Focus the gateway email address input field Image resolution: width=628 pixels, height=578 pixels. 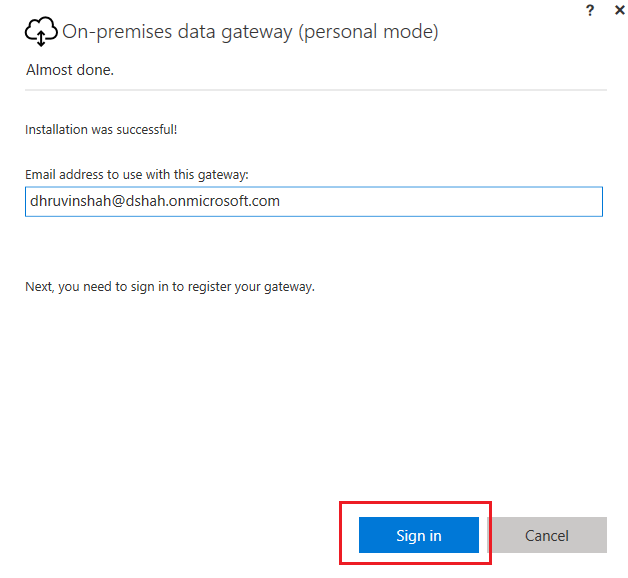click(x=314, y=201)
